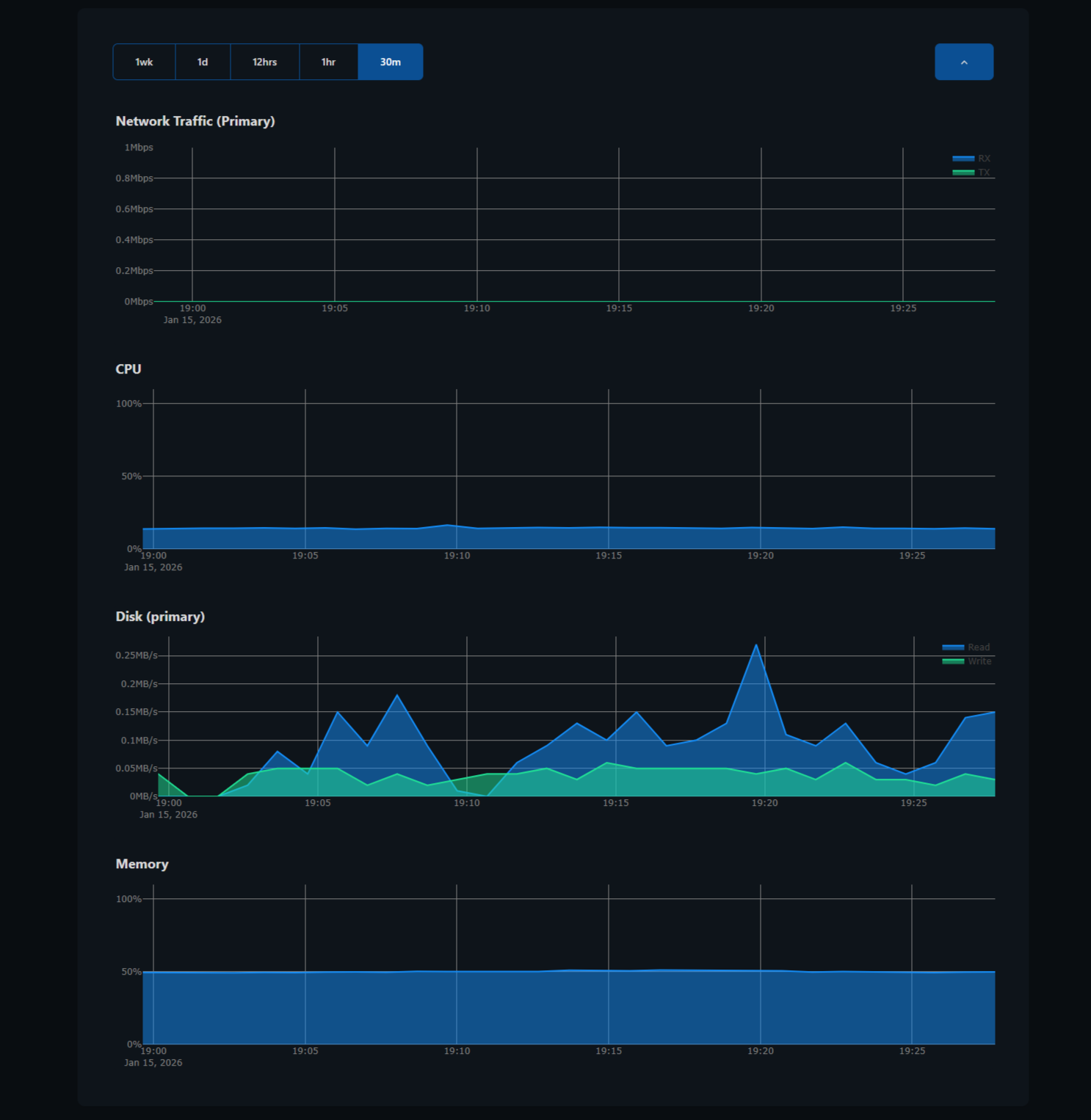
Task: Click the 19:15 label on Memory chart axis
Action: click(x=609, y=1051)
